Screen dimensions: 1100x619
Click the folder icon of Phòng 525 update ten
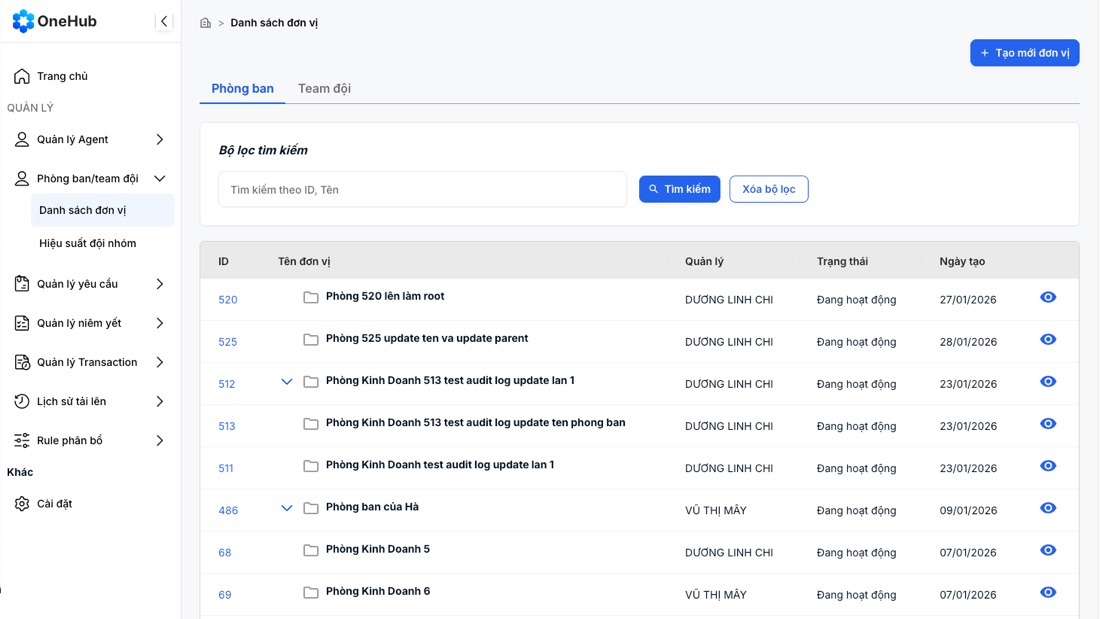point(311,340)
